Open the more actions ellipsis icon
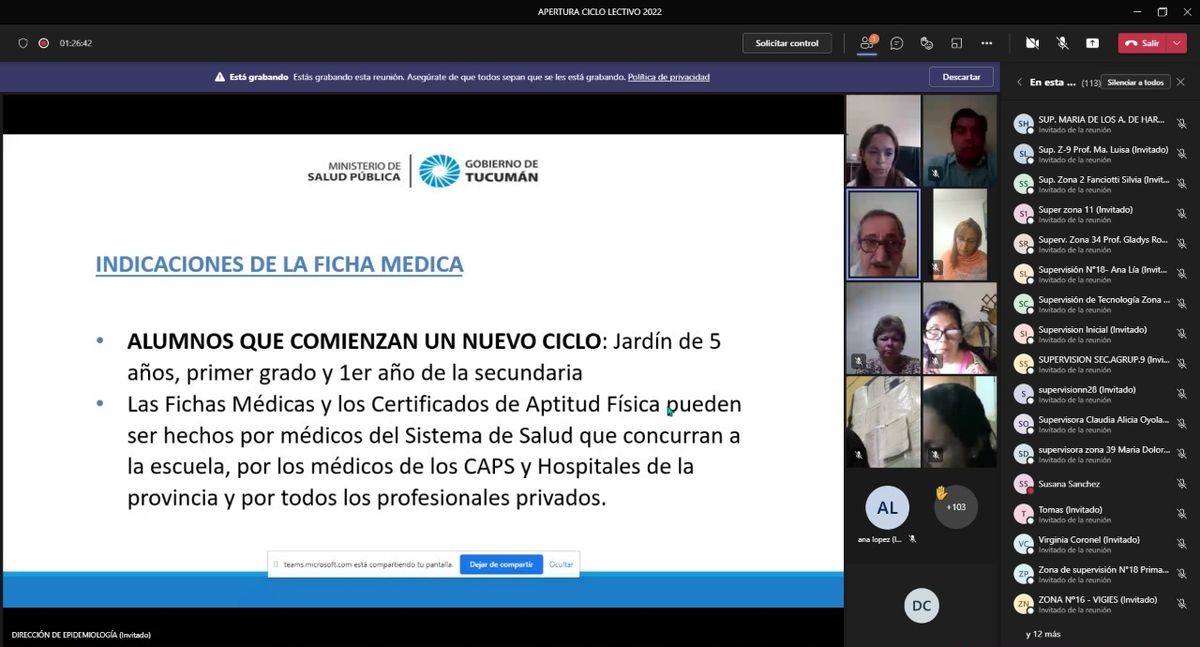Image resolution: width=1200 pixels, height=647 pixels. coord(986,43)
